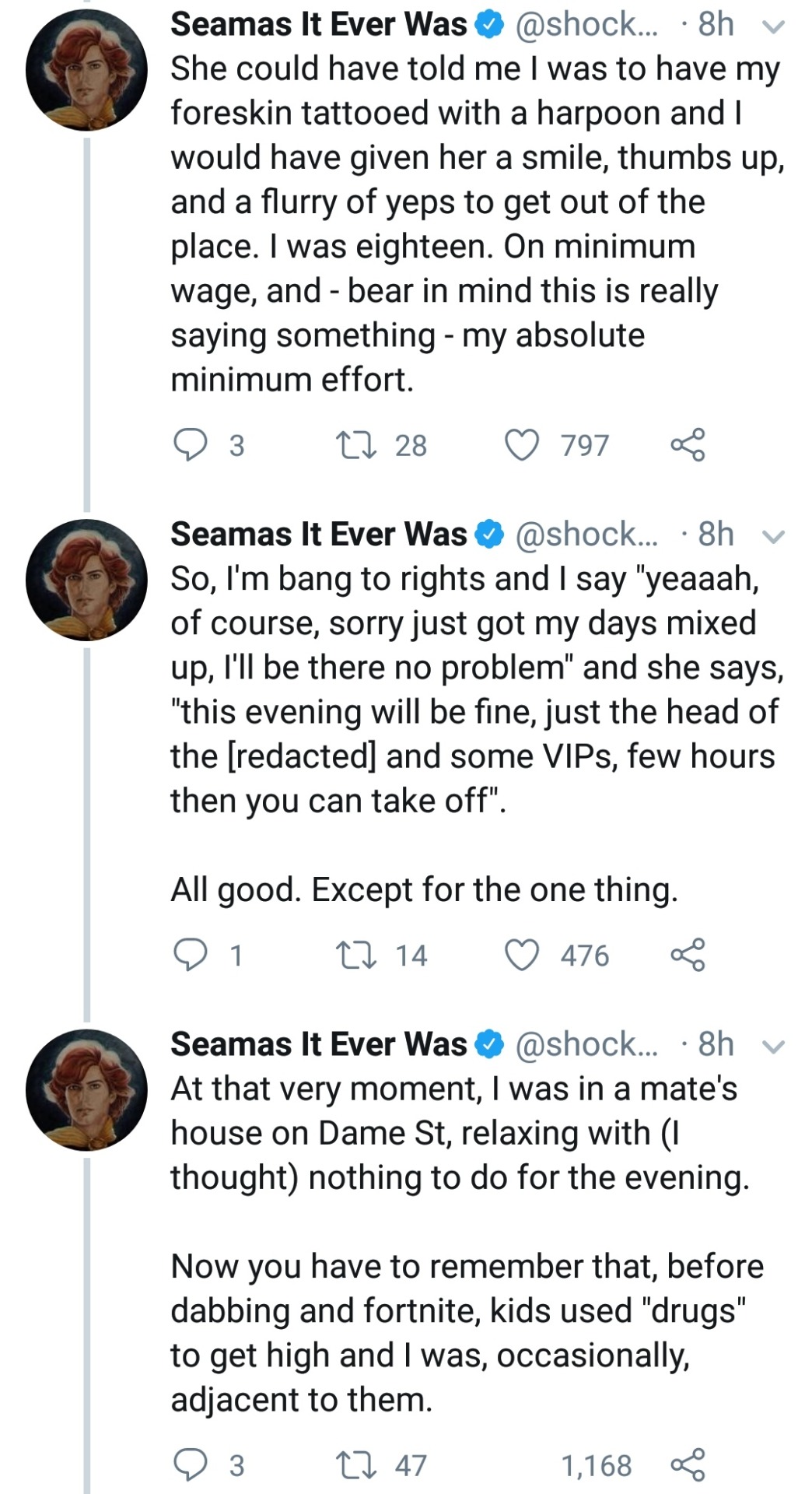Reply to the Dame St tweet
Image resolution: width=812 pixels, height=1494 pixels.
[x=190, y=1465]
